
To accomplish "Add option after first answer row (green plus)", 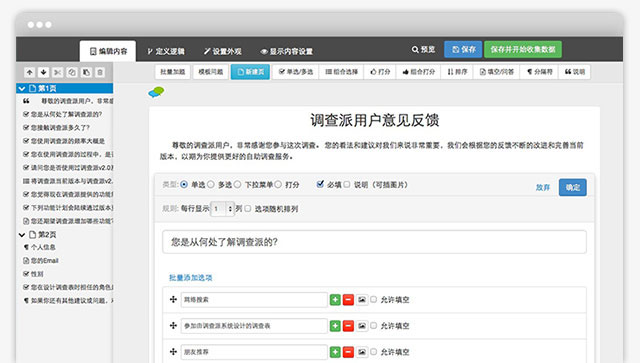I will tap(335, 300).
